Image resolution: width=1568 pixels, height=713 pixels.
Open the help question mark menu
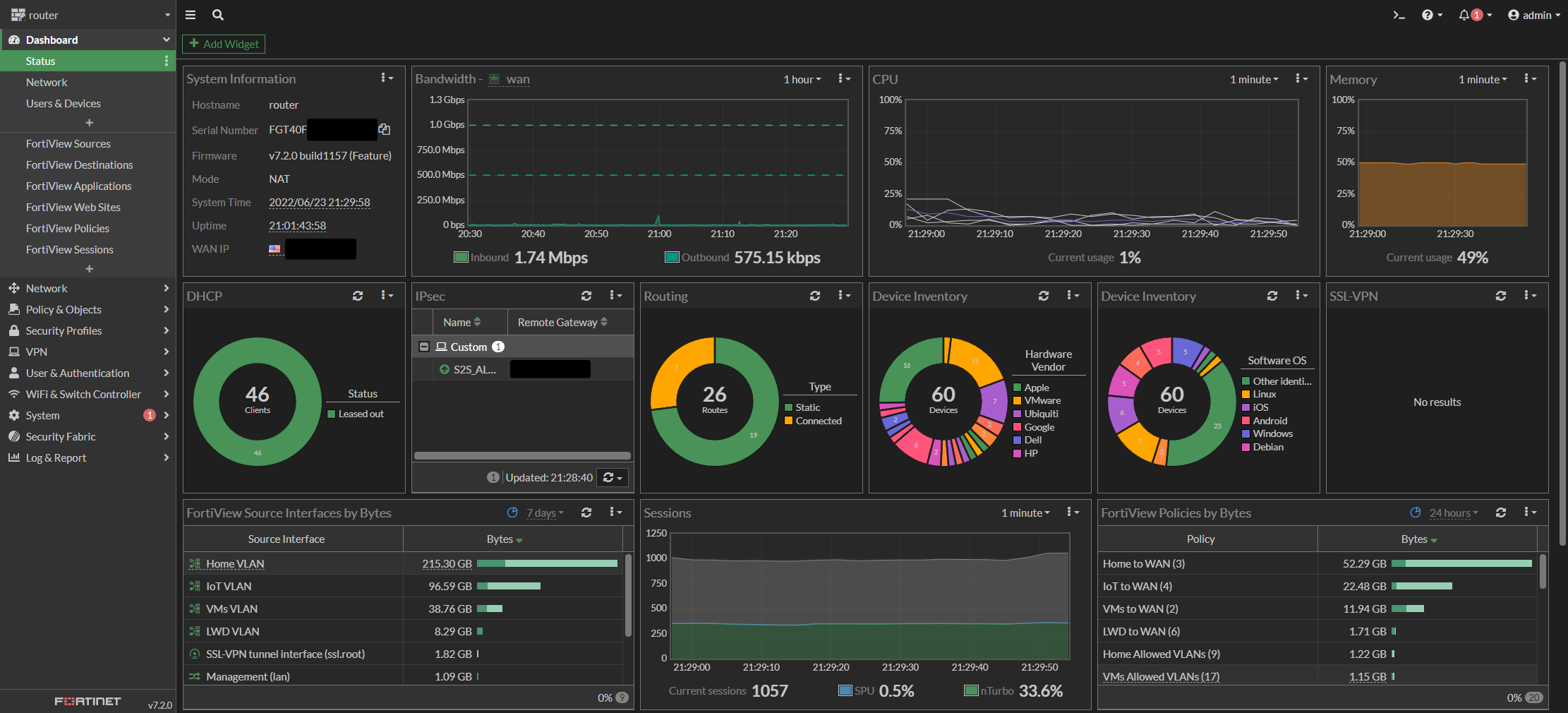tap(1428, 15)
